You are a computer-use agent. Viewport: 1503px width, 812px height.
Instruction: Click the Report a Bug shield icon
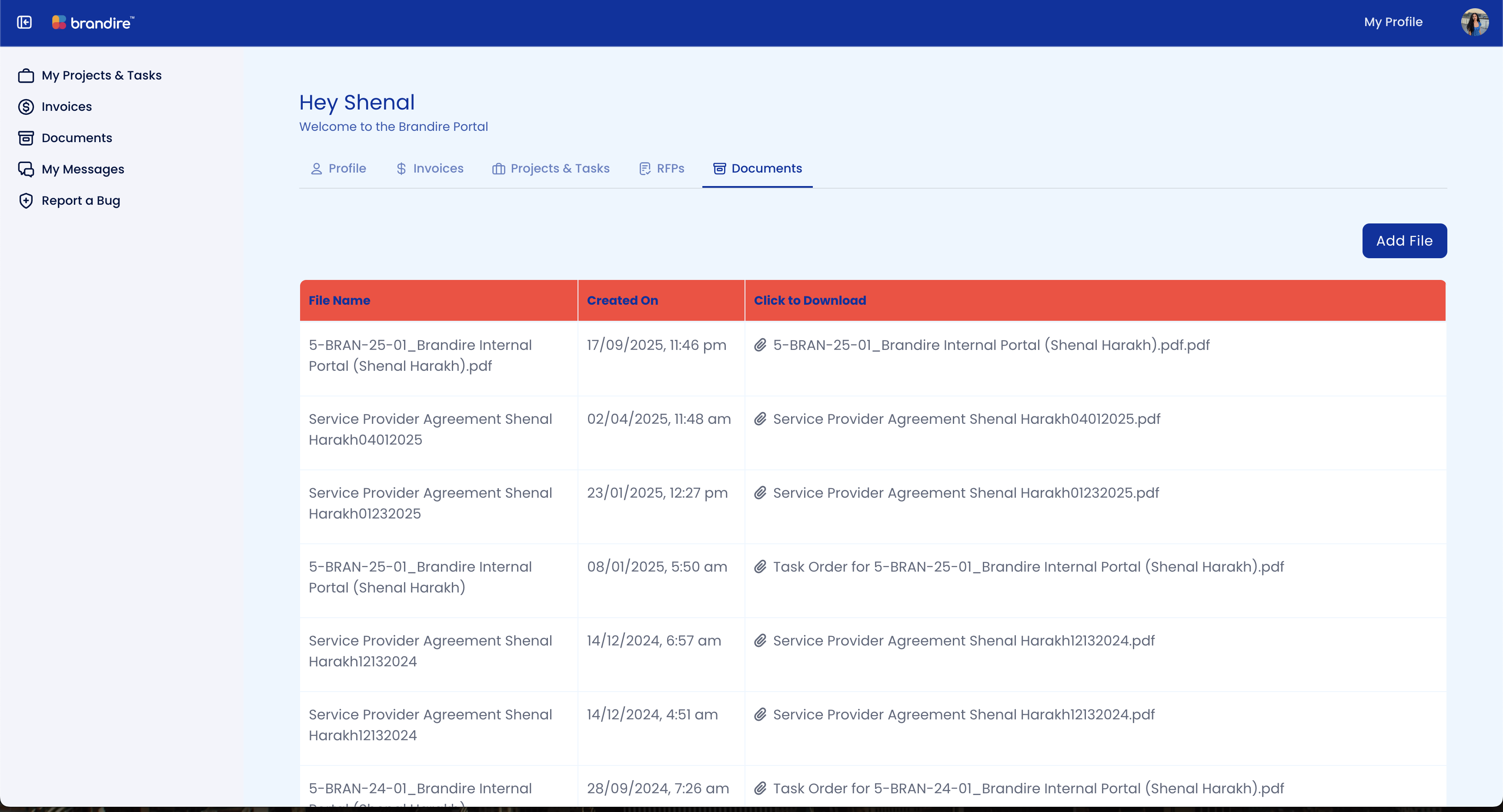(26, 201)
